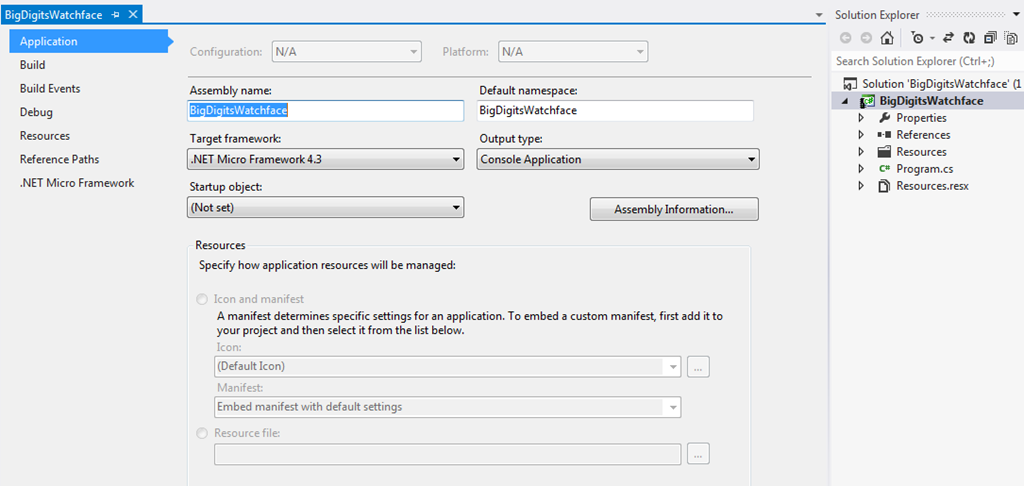Click the Pending Changes Filter clock icon
This screenshot has width=1024, height=486.
pyautogui.click(x=918, y=38)
